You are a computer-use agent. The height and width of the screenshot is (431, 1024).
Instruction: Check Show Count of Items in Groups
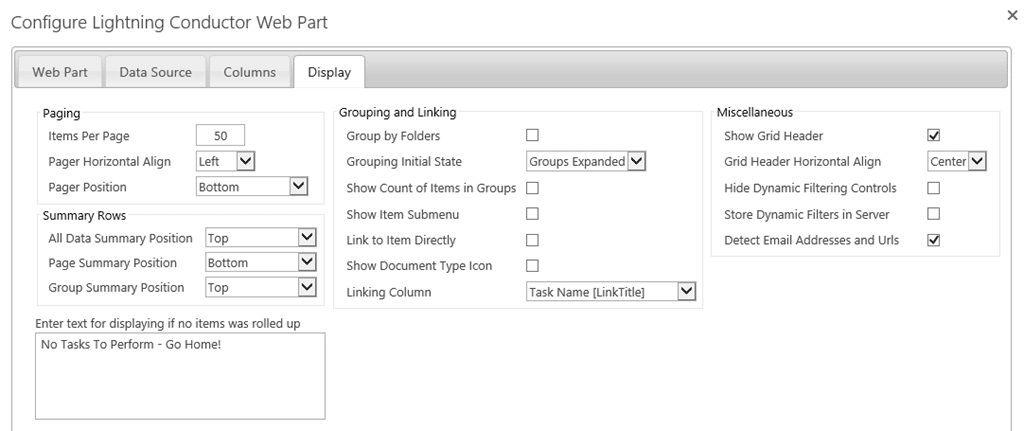(x=532, y=188)
